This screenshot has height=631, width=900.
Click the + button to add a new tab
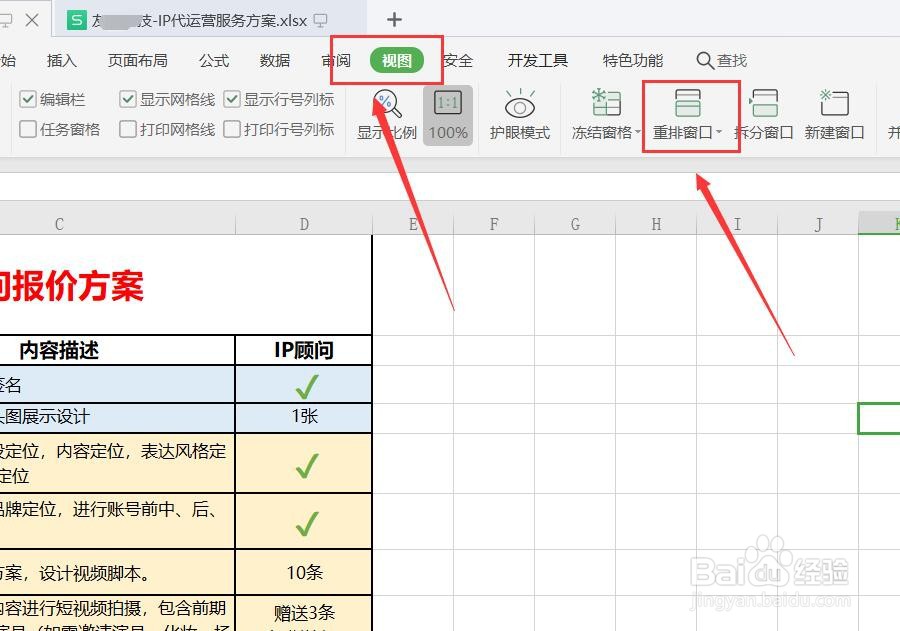[394, 19]
